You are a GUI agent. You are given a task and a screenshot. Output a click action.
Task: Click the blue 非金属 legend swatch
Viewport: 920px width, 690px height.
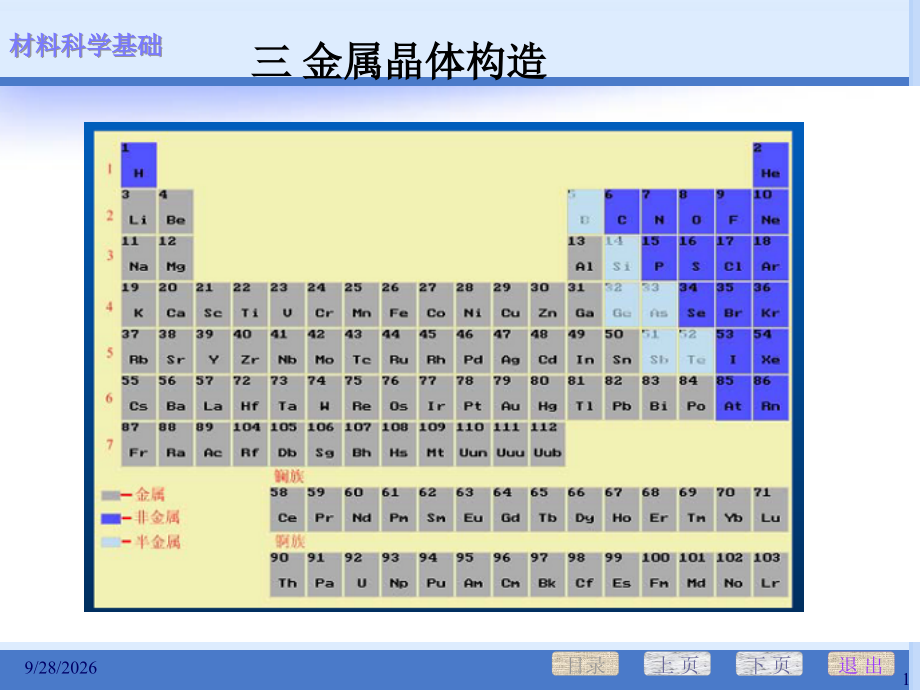pos(110,519)
